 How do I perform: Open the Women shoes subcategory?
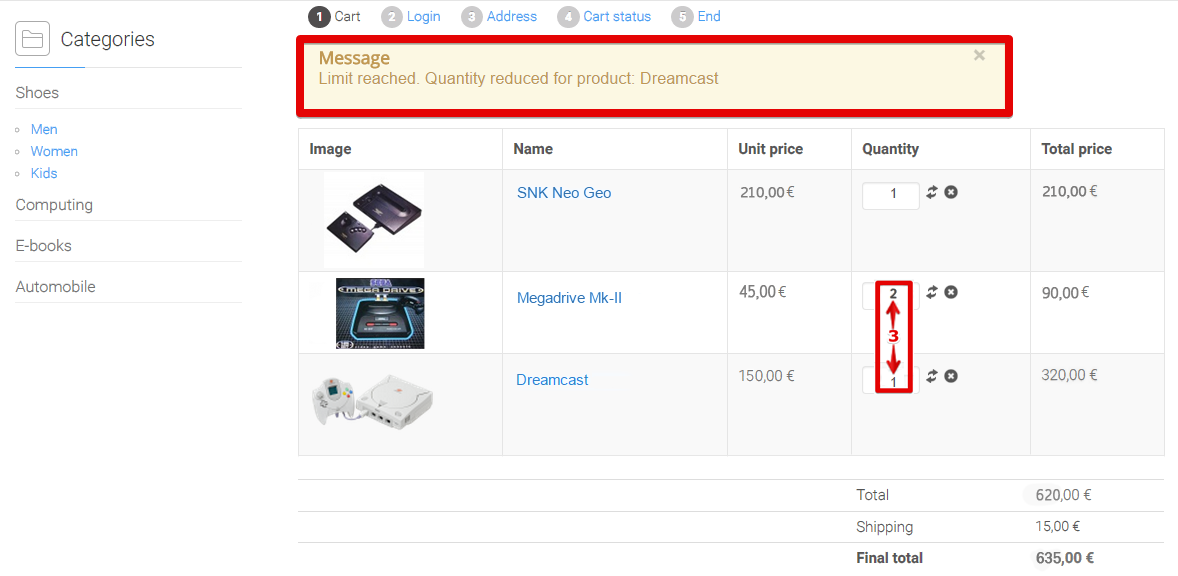coord(54,151)
